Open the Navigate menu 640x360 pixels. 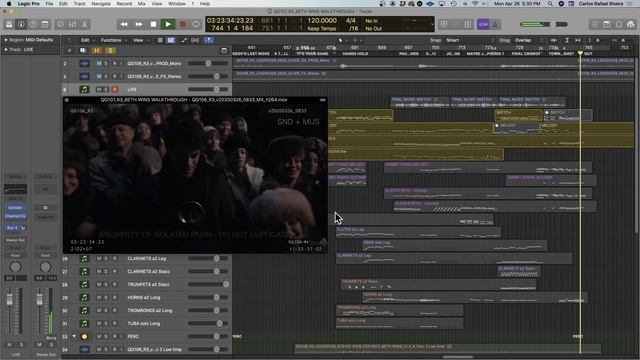(101, 4)
